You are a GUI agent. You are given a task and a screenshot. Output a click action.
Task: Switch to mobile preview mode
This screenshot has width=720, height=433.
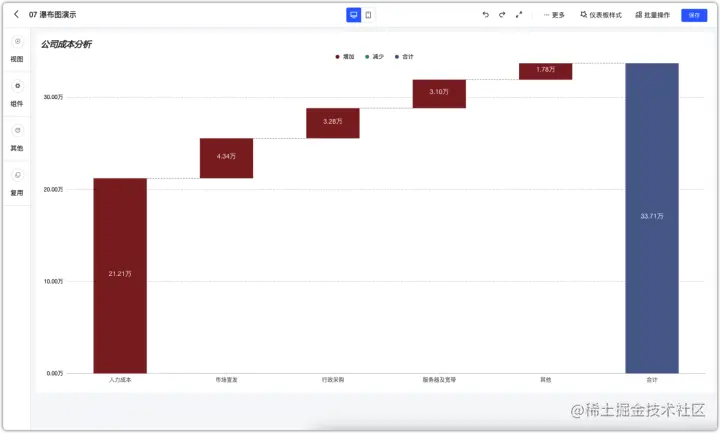click(368, 15)
